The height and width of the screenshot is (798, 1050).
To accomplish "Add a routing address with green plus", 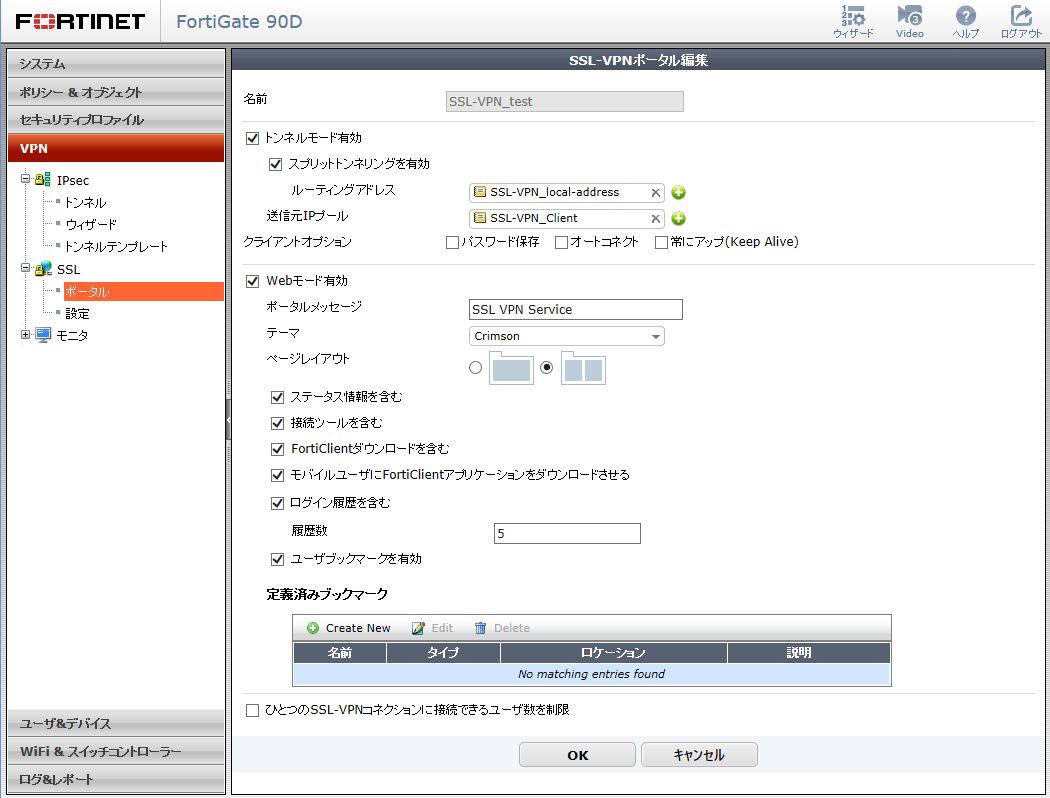I will click(x=678, y=193).
